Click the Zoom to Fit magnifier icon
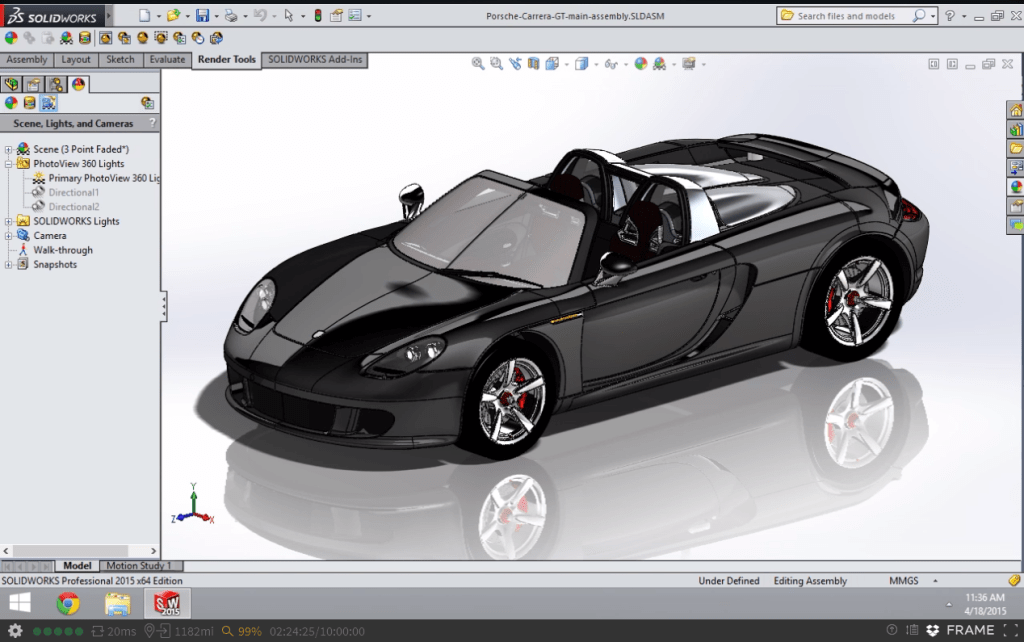 coord(478,64)
